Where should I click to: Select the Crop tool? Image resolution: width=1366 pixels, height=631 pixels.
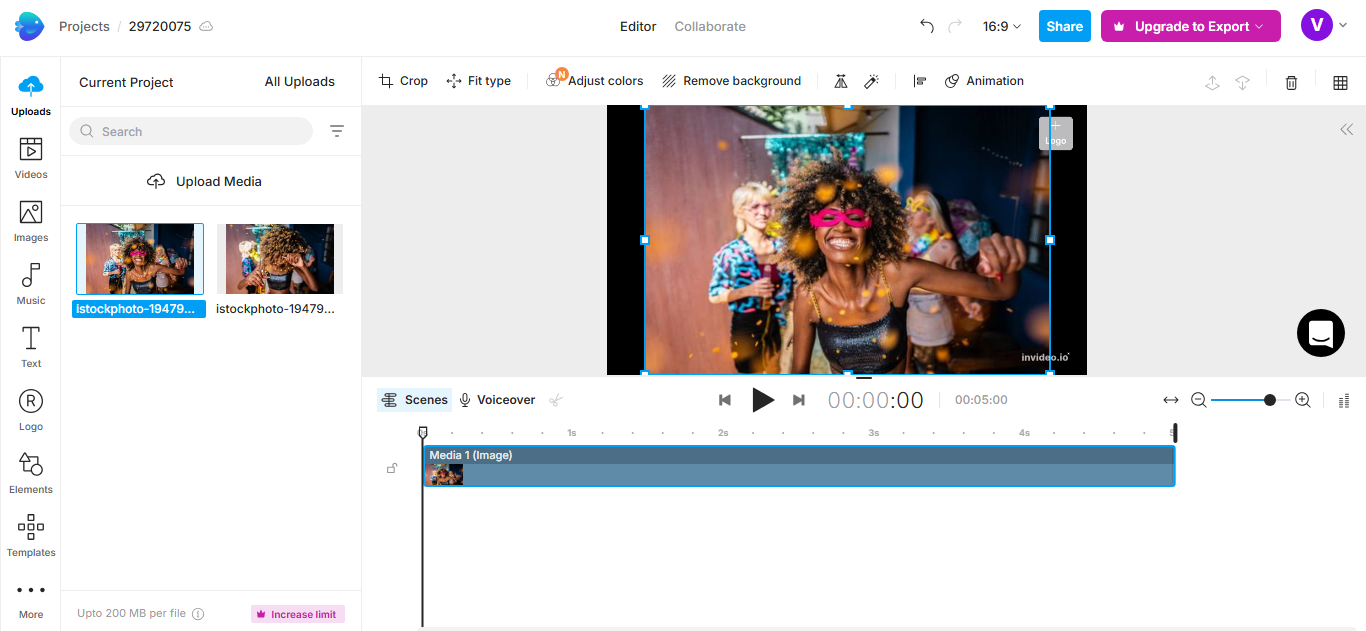[402, 80]
